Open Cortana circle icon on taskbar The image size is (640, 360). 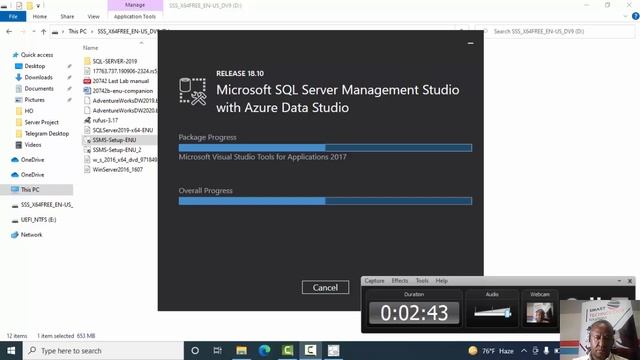click(x=195, y=351)
